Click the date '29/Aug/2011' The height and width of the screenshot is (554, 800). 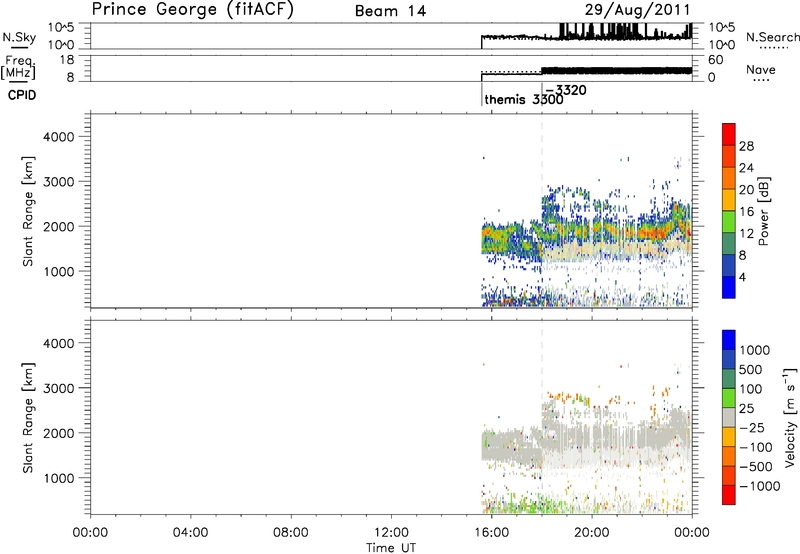pyautogui.click(x=638, y=9)
